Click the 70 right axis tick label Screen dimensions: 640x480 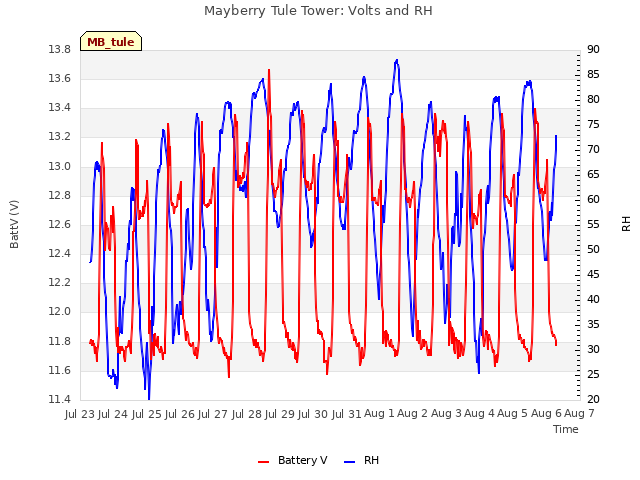[x=593, y=150]
